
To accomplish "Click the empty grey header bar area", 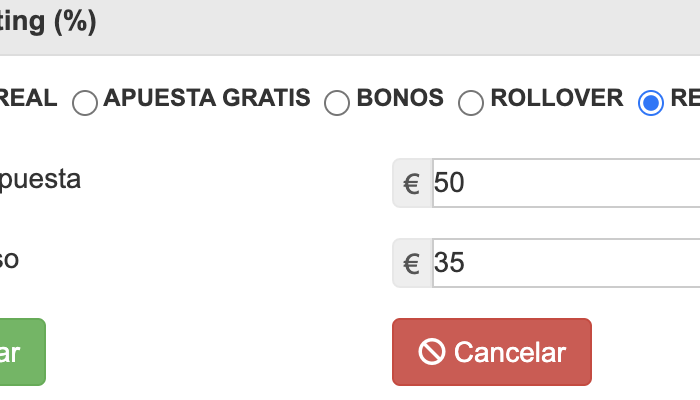I will (397, 27).
